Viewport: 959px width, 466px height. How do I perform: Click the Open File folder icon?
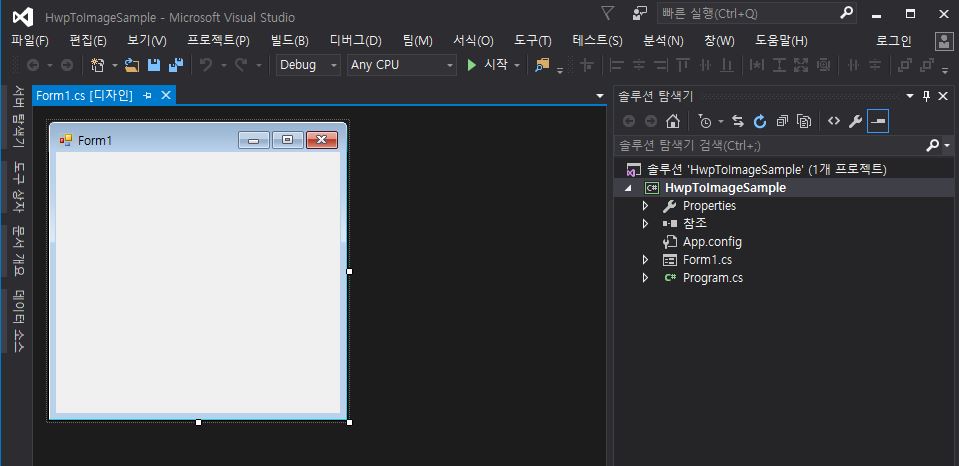[x=132, y=65]
